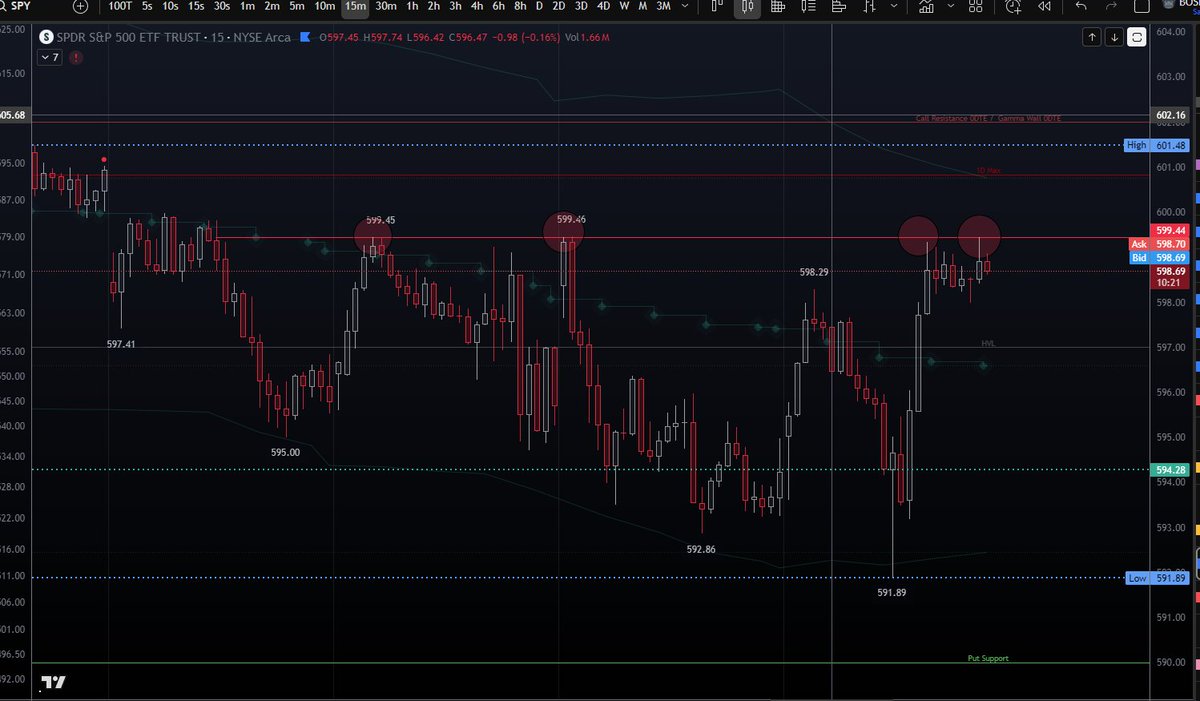Start Bar Replay mode

(x=1044, y=8)
